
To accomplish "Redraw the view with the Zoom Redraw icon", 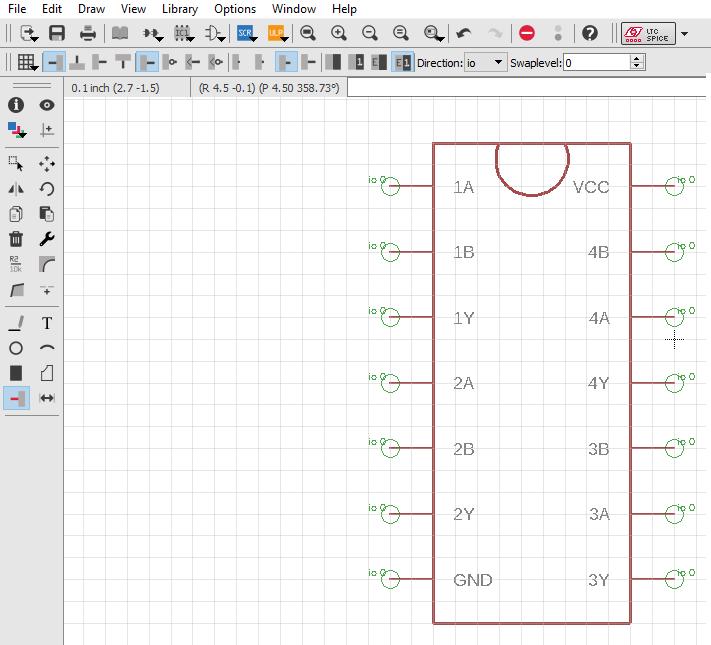I will (401, 33).
